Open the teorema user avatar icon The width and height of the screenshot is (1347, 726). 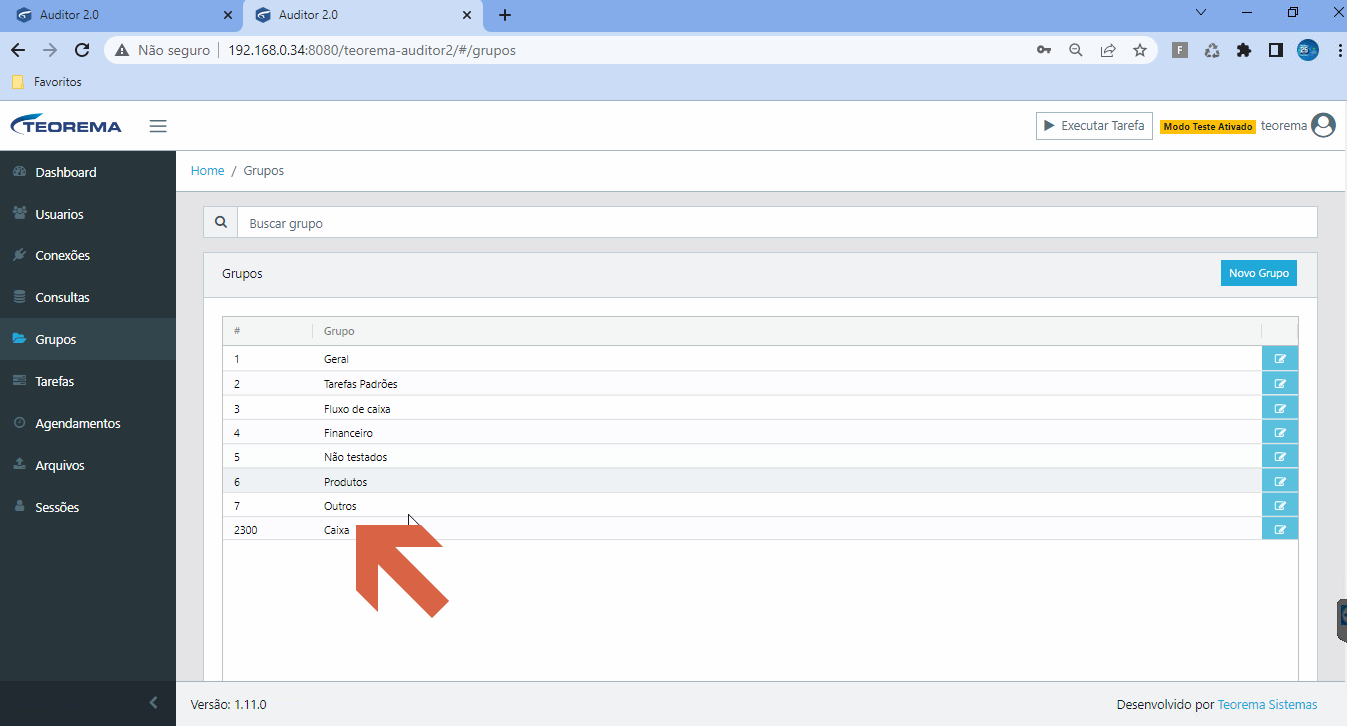[1323, 126]
